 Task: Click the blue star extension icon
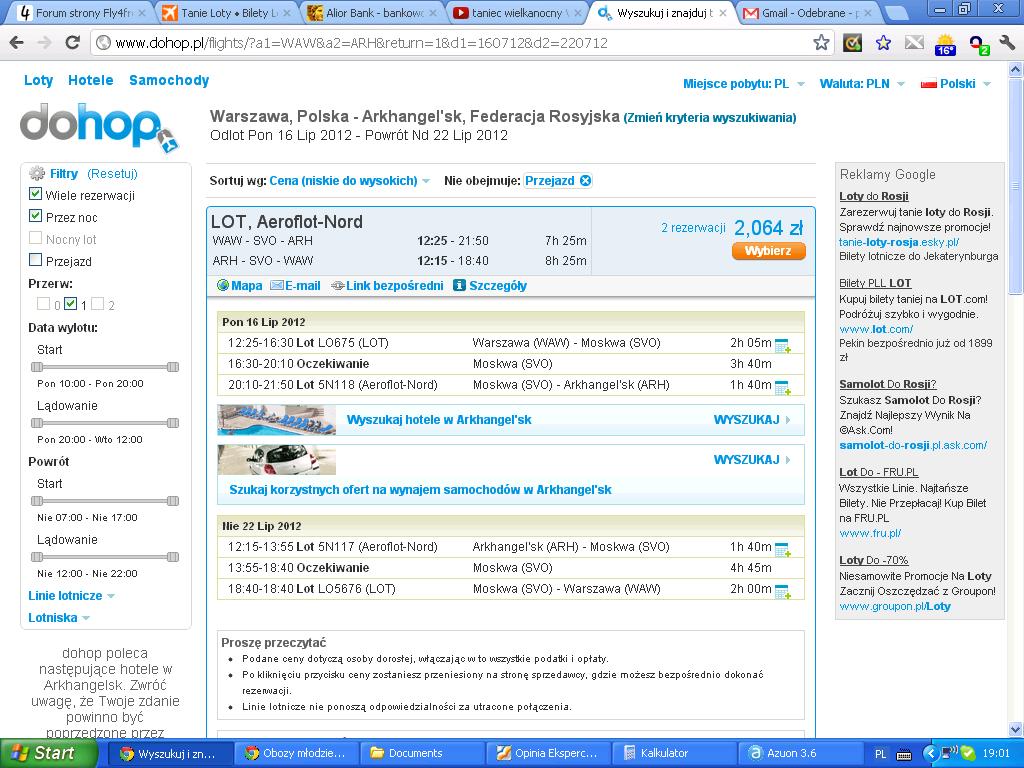883,43
